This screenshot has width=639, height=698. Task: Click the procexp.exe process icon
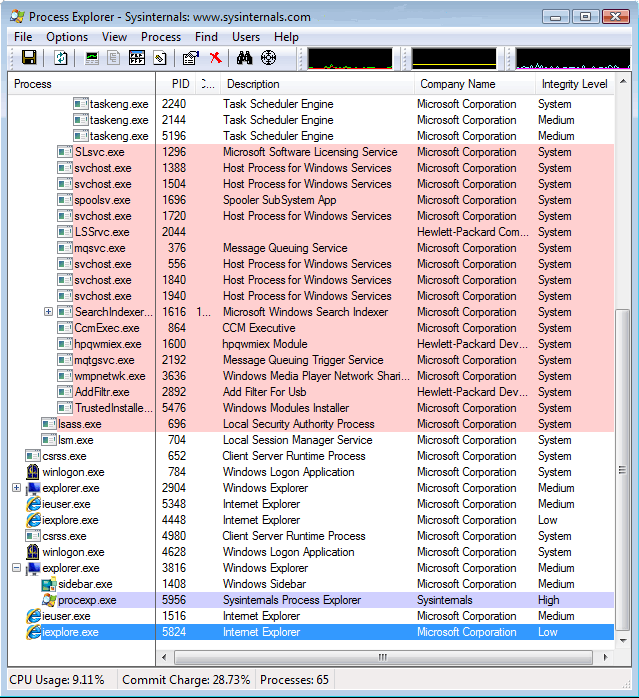[49, 600]
